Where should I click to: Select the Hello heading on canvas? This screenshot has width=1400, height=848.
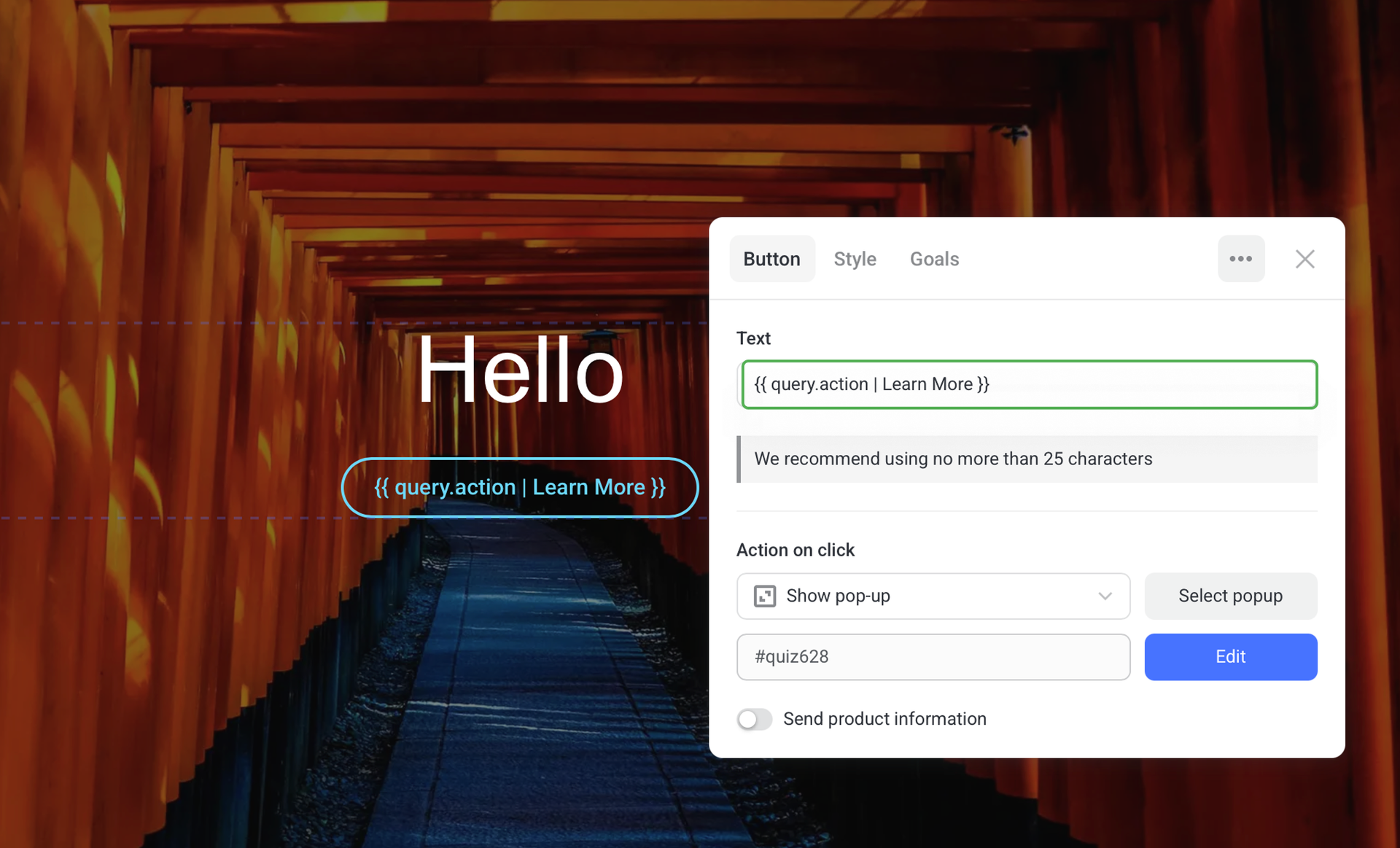point(520,370)
